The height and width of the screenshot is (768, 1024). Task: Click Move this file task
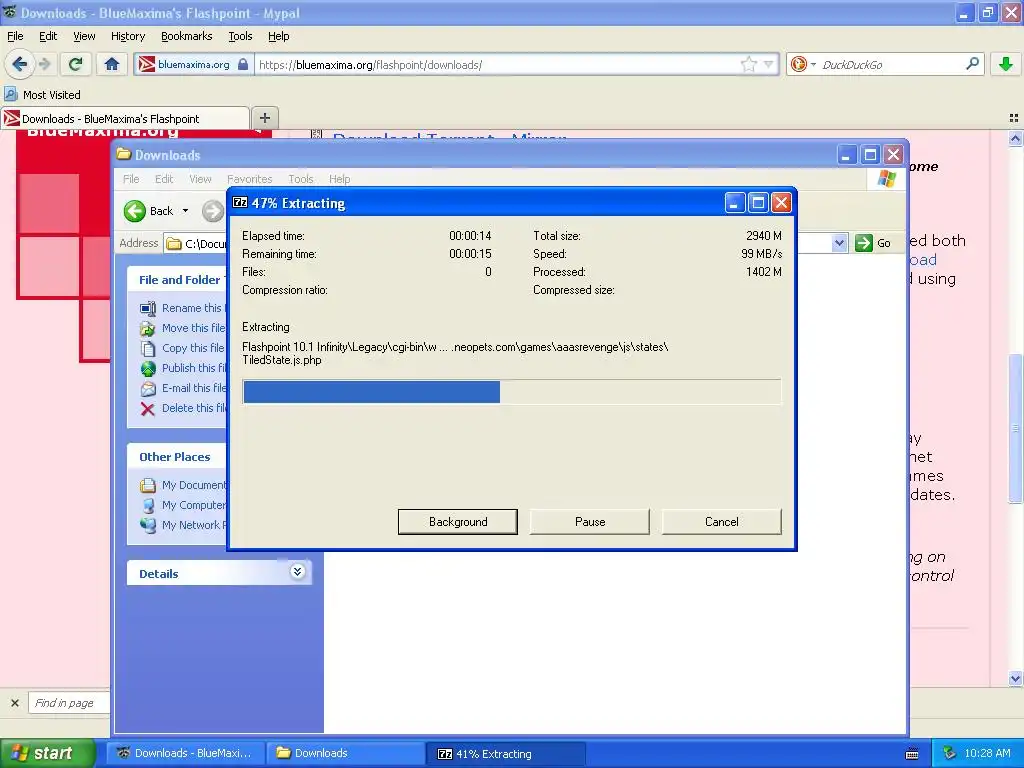(184, 328)
